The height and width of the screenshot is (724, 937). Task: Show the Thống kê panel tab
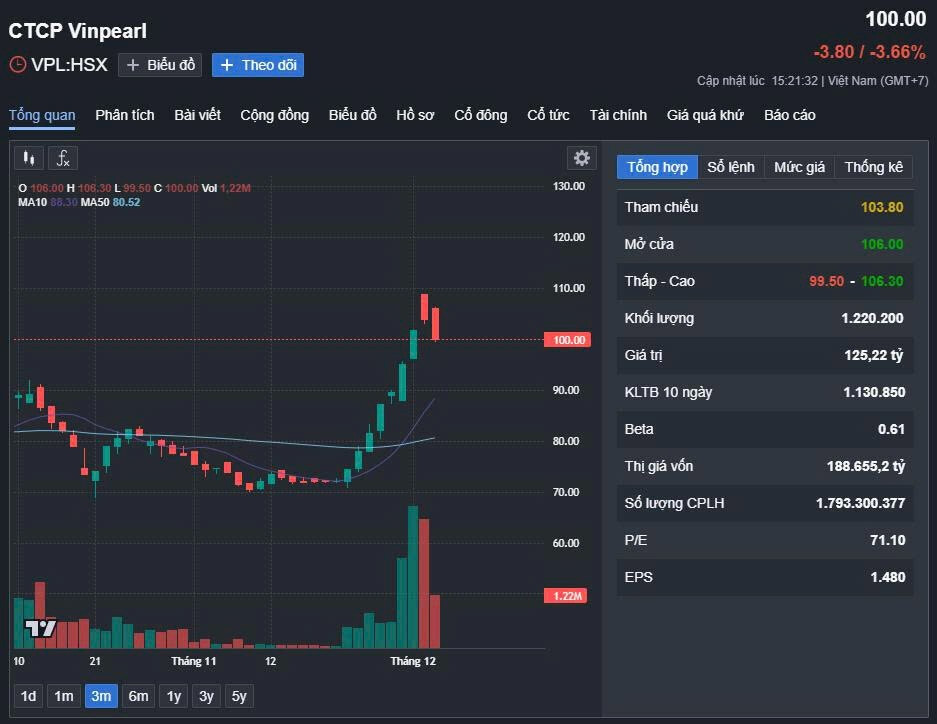(873, 167)
